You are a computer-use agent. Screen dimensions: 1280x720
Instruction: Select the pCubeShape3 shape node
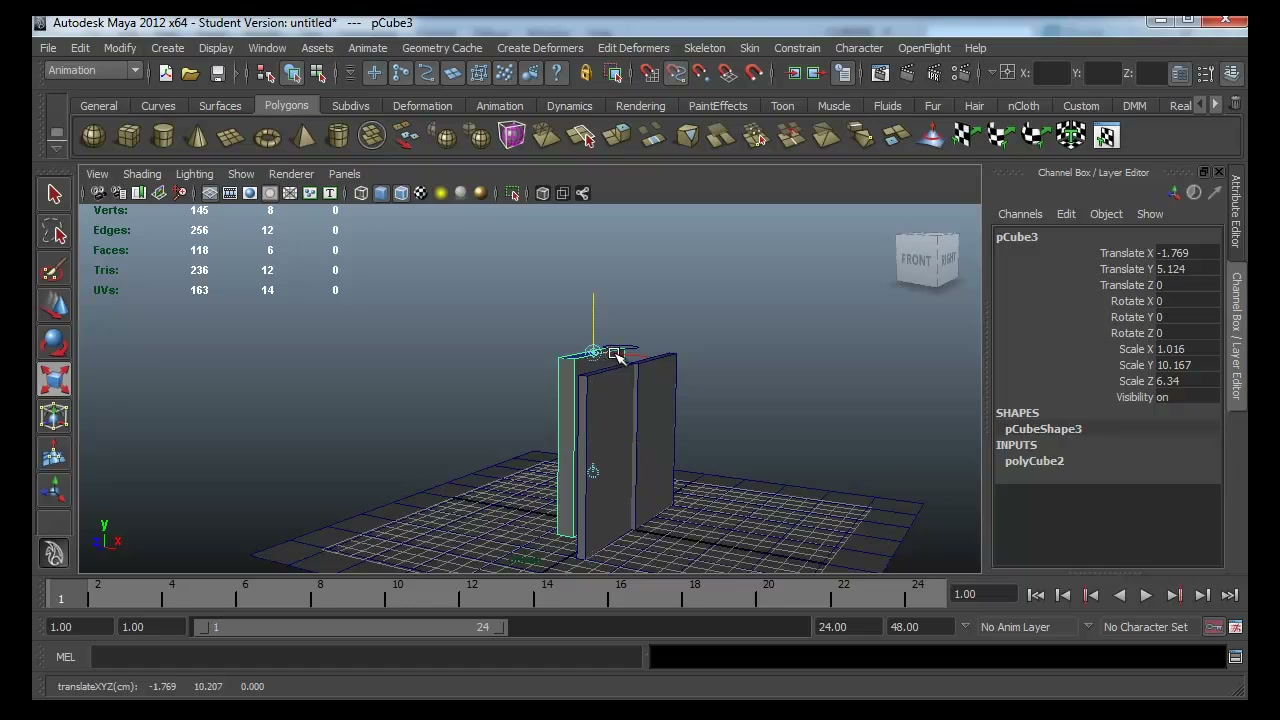(x=1043, y=429)
